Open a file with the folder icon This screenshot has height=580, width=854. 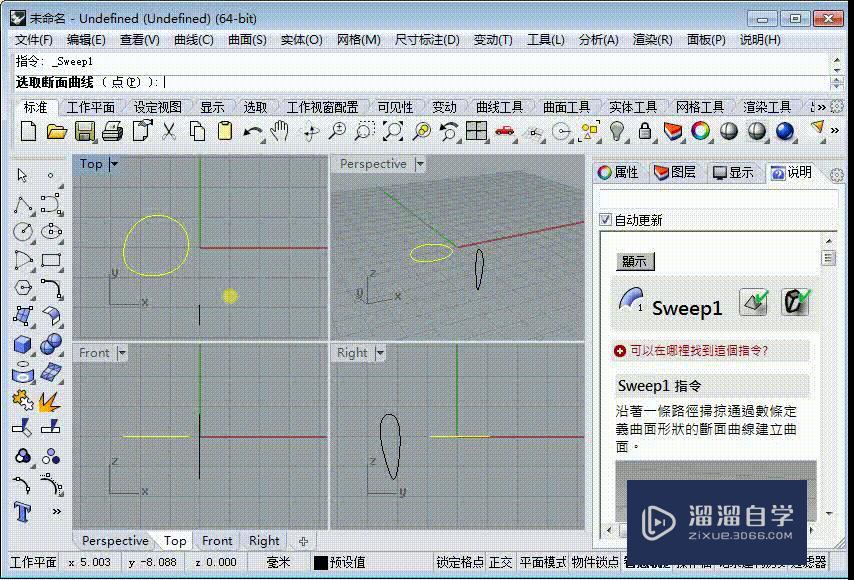tap(56, 131)
